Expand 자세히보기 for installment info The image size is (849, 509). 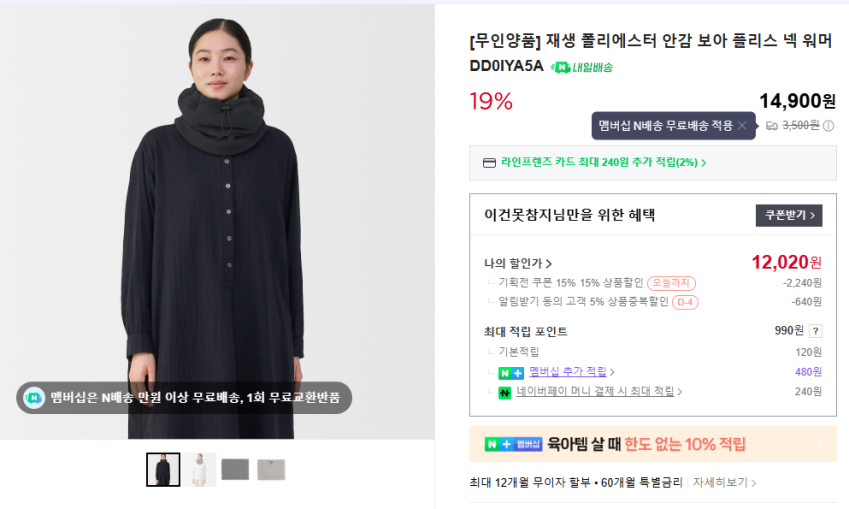(x=724, y=482)
